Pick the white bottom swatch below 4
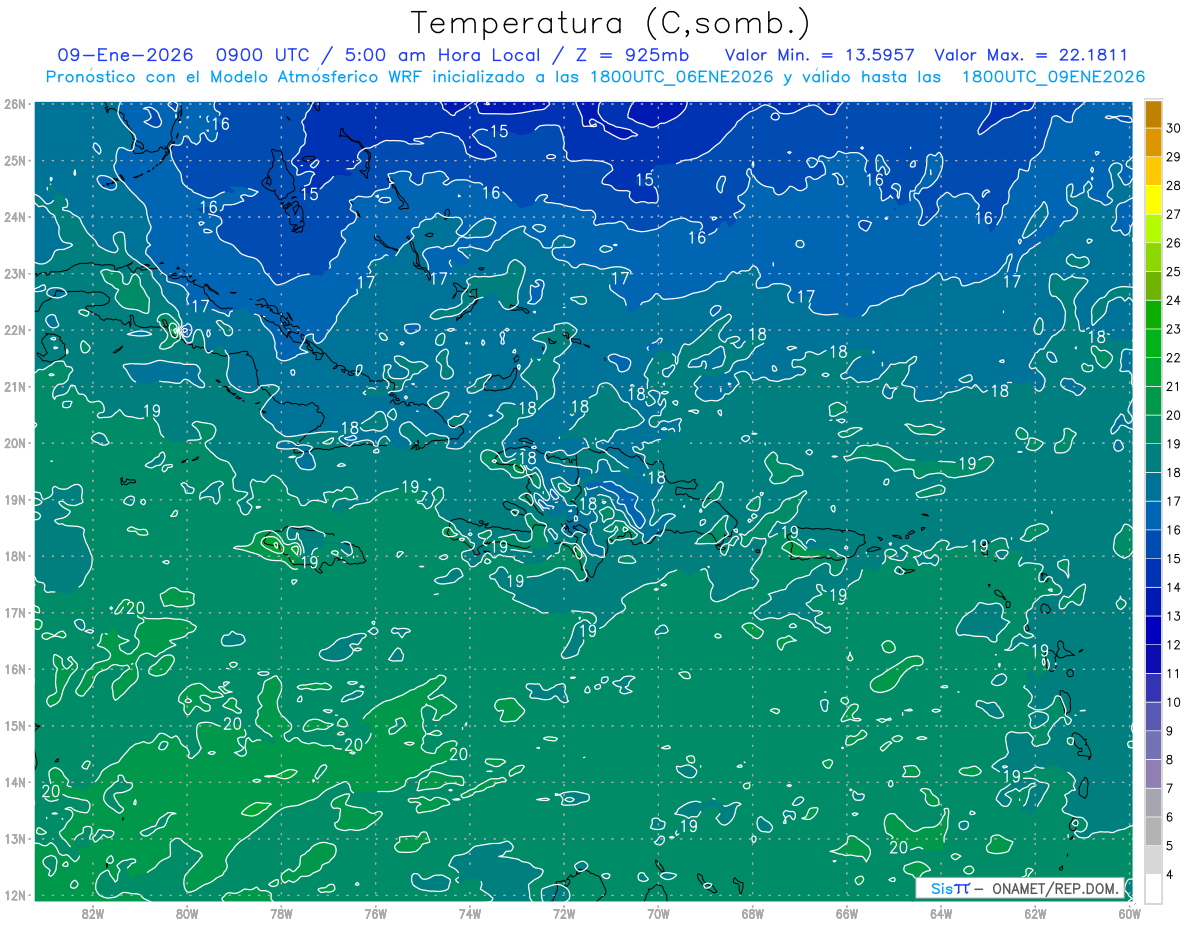 (1153, 888)
